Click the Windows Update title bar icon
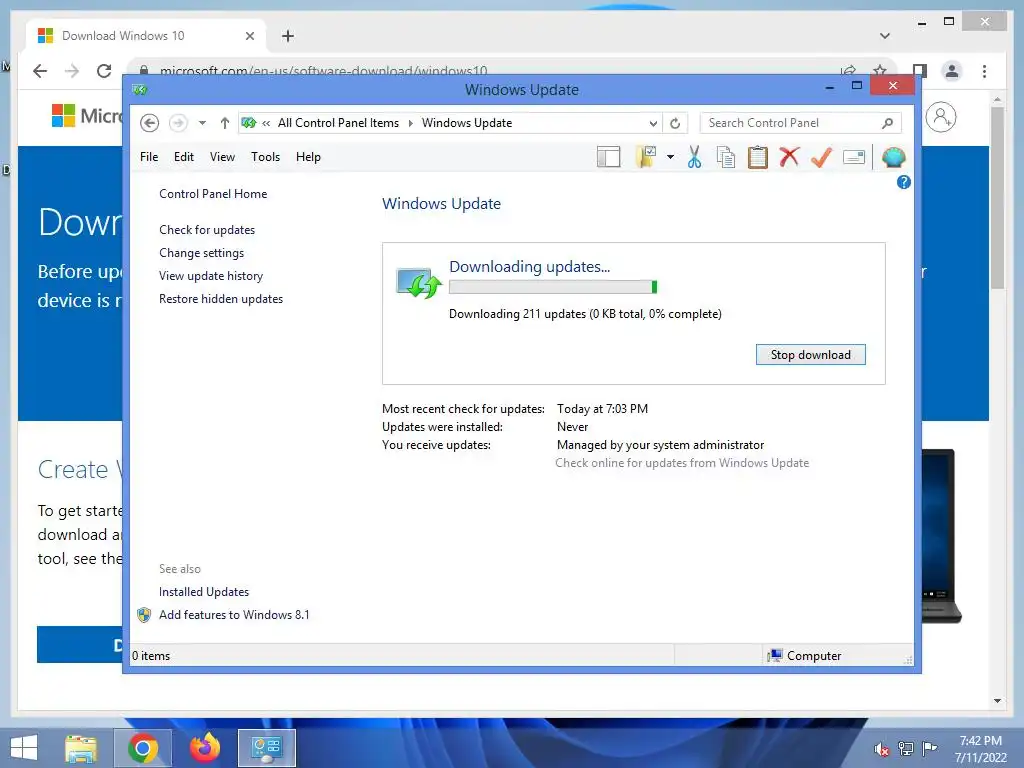 click(x=140, y=89)
